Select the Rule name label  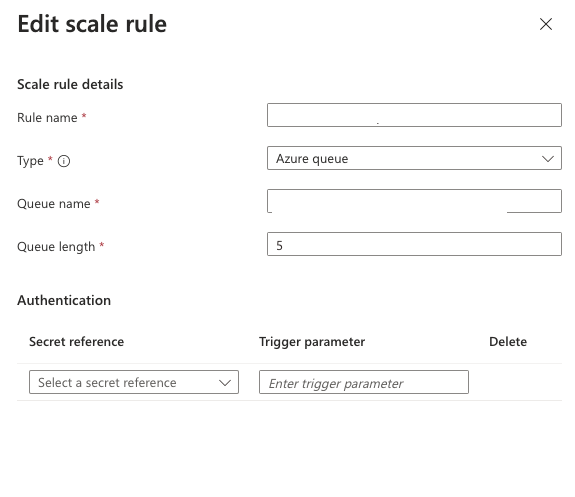pyautogui.click(x=47, y=118)
